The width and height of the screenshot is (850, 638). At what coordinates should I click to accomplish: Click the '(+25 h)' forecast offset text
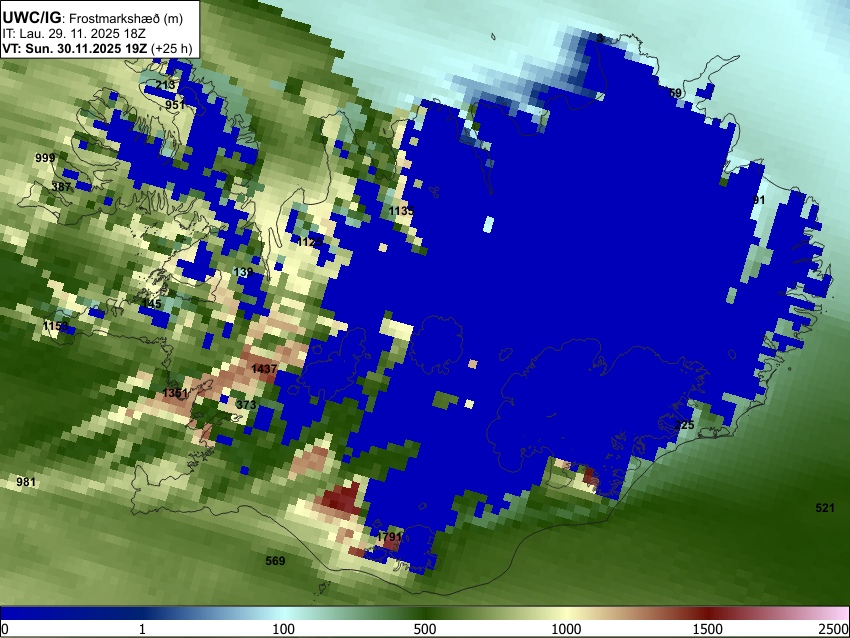(171, 48)
